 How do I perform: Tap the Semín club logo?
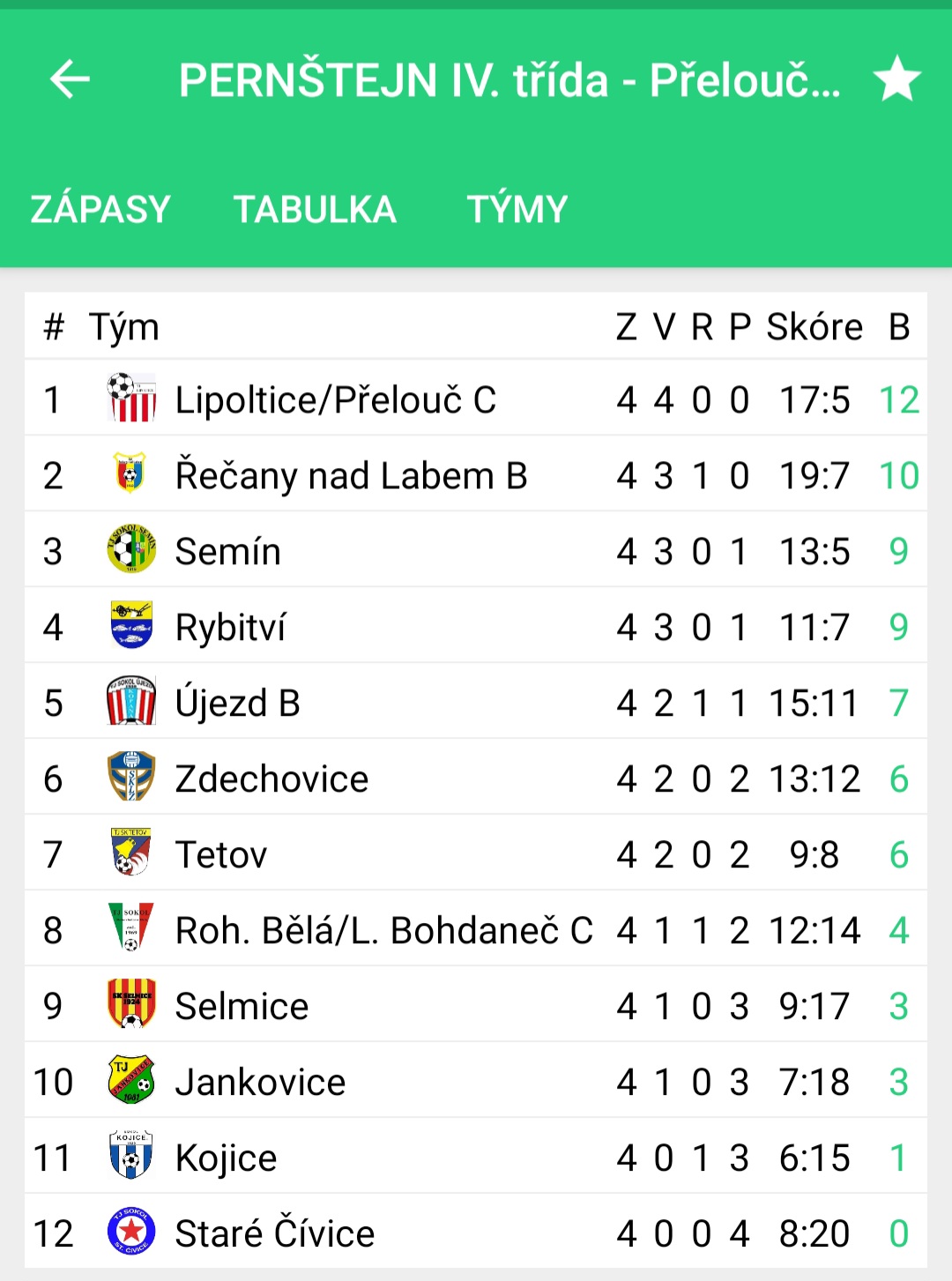[x=131, y=548]
